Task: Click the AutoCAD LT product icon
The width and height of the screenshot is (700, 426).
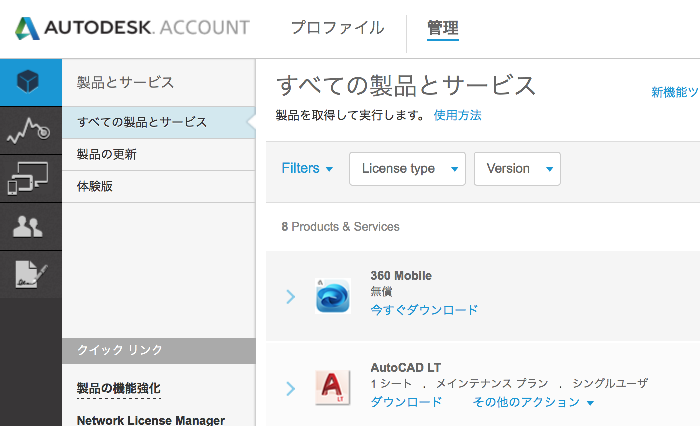Action: click(333, 387)
